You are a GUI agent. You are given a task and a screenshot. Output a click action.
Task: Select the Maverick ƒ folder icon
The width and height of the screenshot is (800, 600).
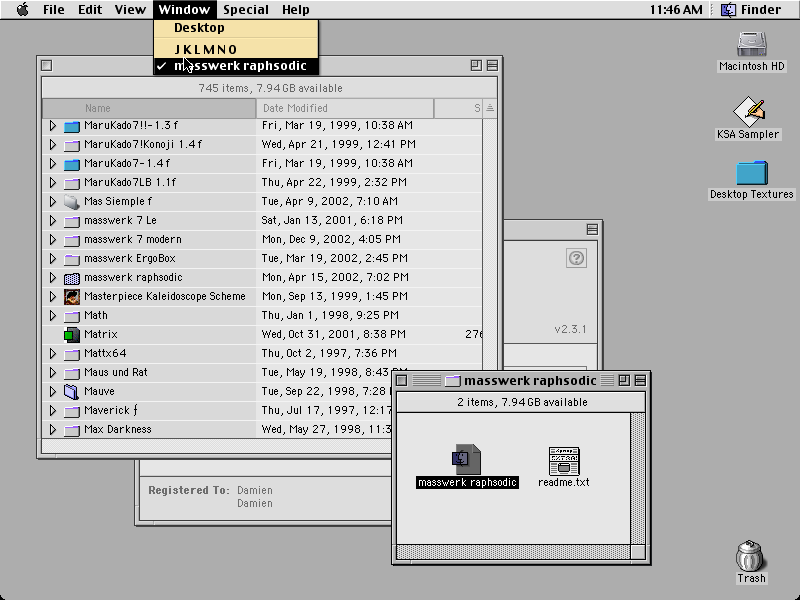[x=72, y=411]
